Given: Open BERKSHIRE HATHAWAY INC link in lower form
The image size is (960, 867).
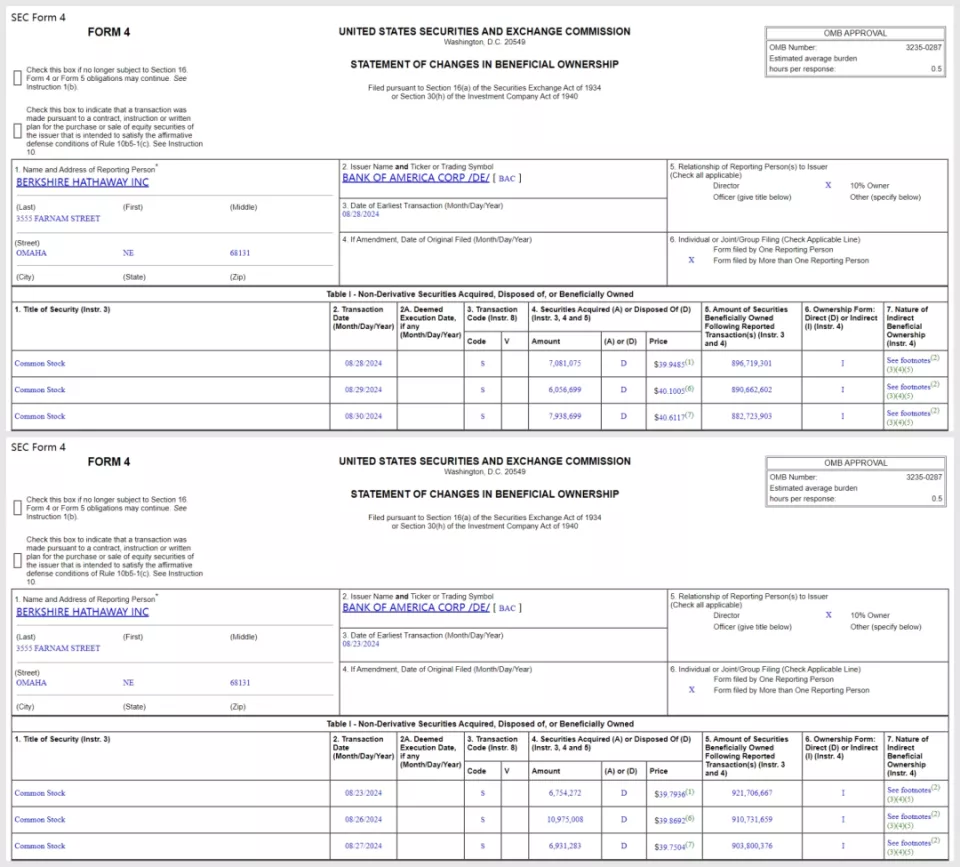Looking at the screenshot, I should 82,612.
